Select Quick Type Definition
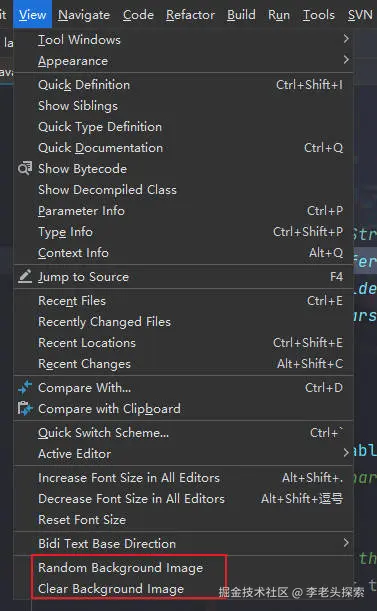 click(x=184, y=127)
